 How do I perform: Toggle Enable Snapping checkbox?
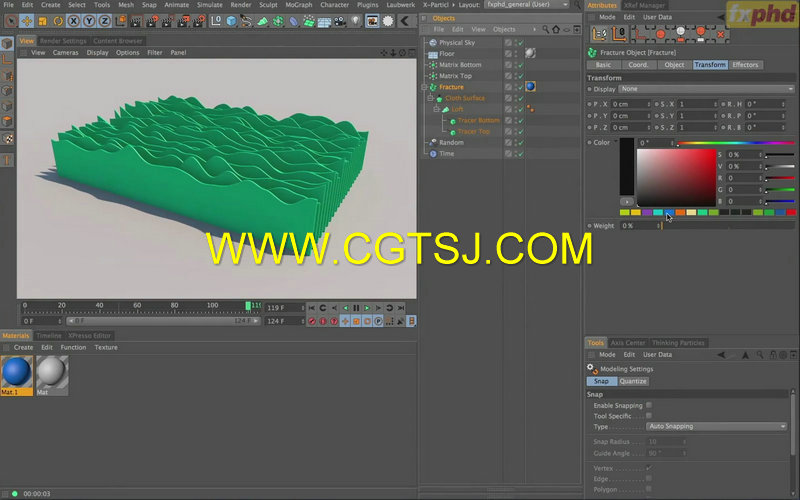[x=649, y=405]
